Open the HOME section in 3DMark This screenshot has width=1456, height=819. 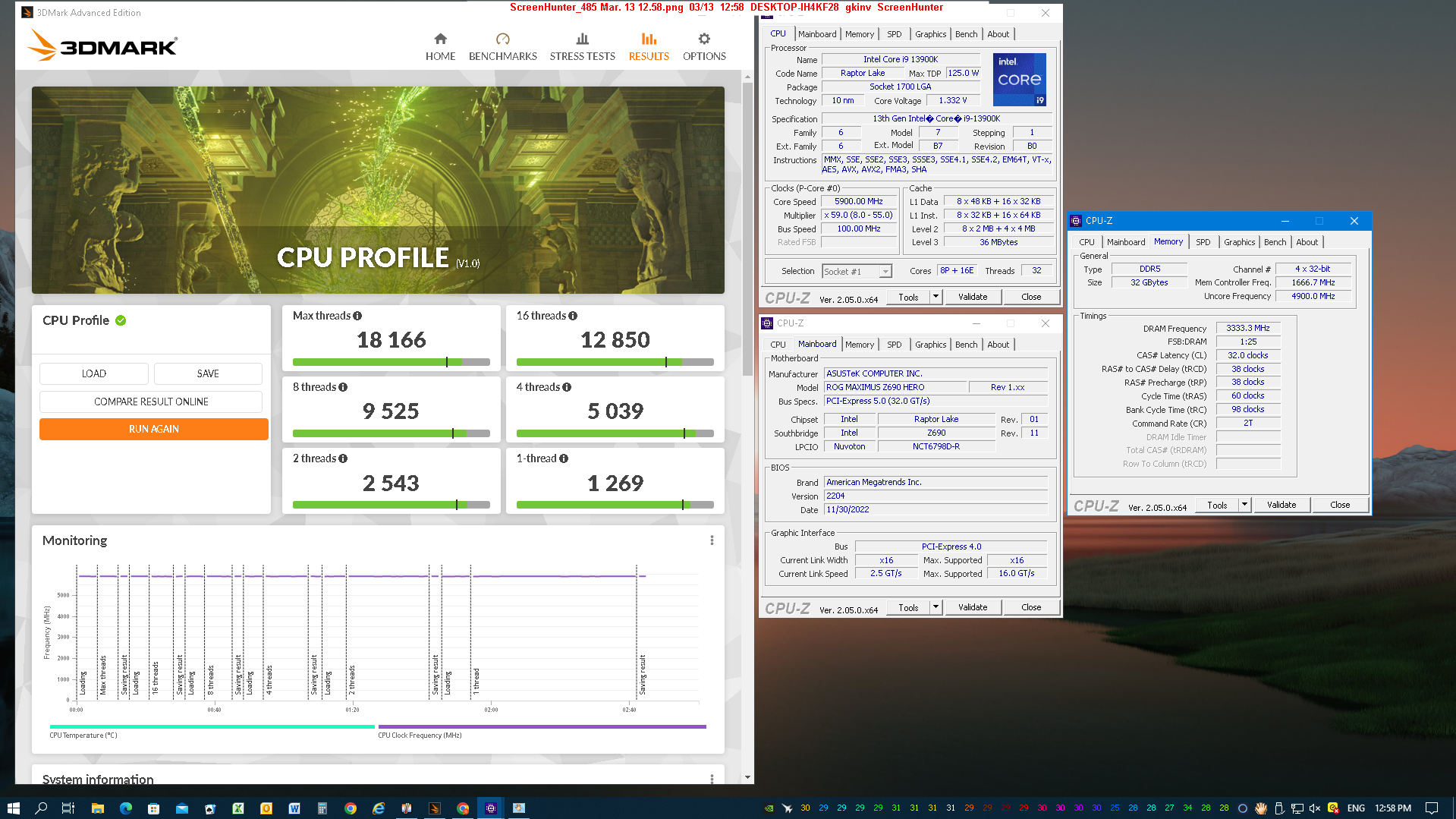tap(440, 46)
